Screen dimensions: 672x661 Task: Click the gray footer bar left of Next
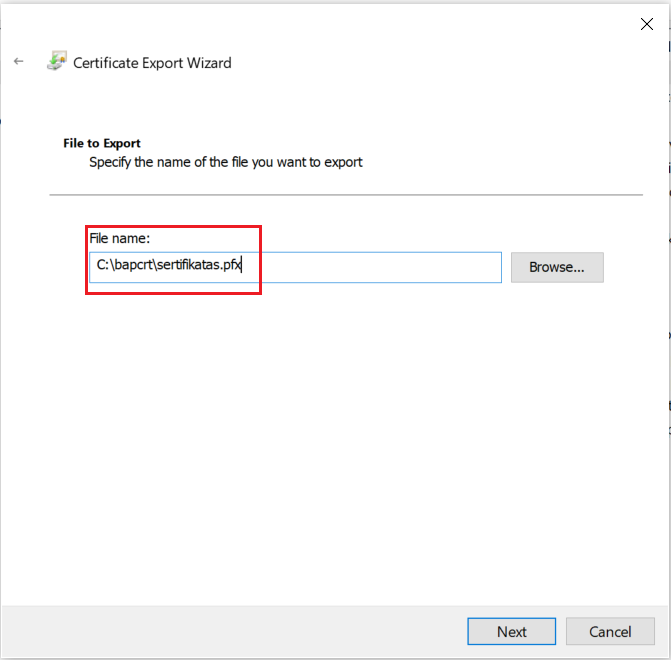tap(230, 631)
